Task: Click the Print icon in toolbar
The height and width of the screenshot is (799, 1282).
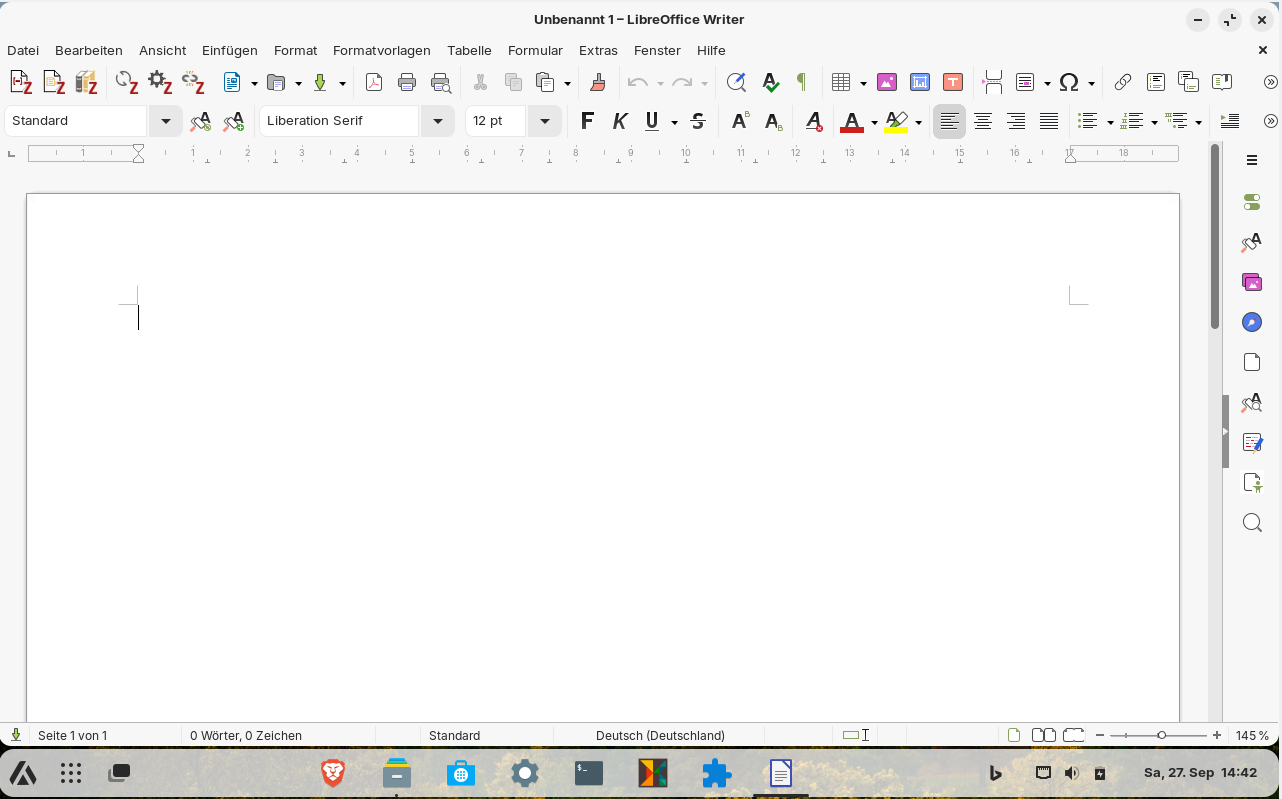Action: (x=407, y=83)
